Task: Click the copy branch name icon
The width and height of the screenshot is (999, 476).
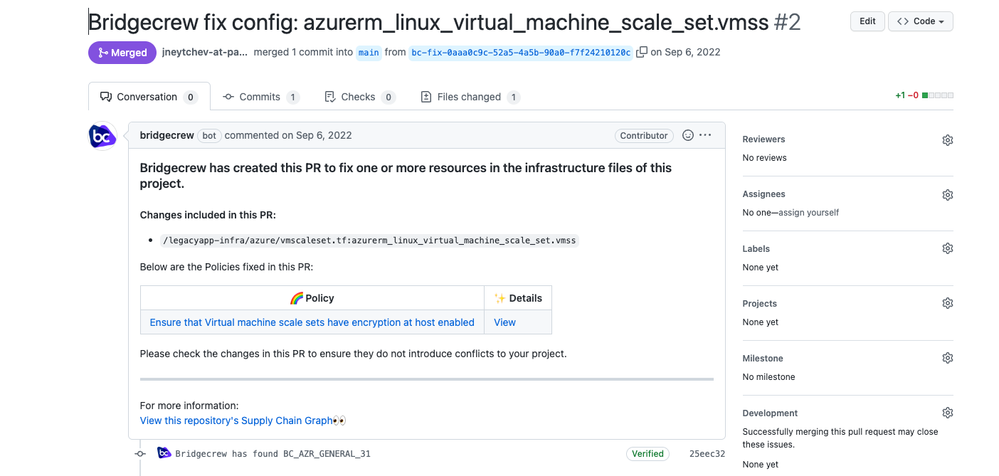Action: [642, 52]
